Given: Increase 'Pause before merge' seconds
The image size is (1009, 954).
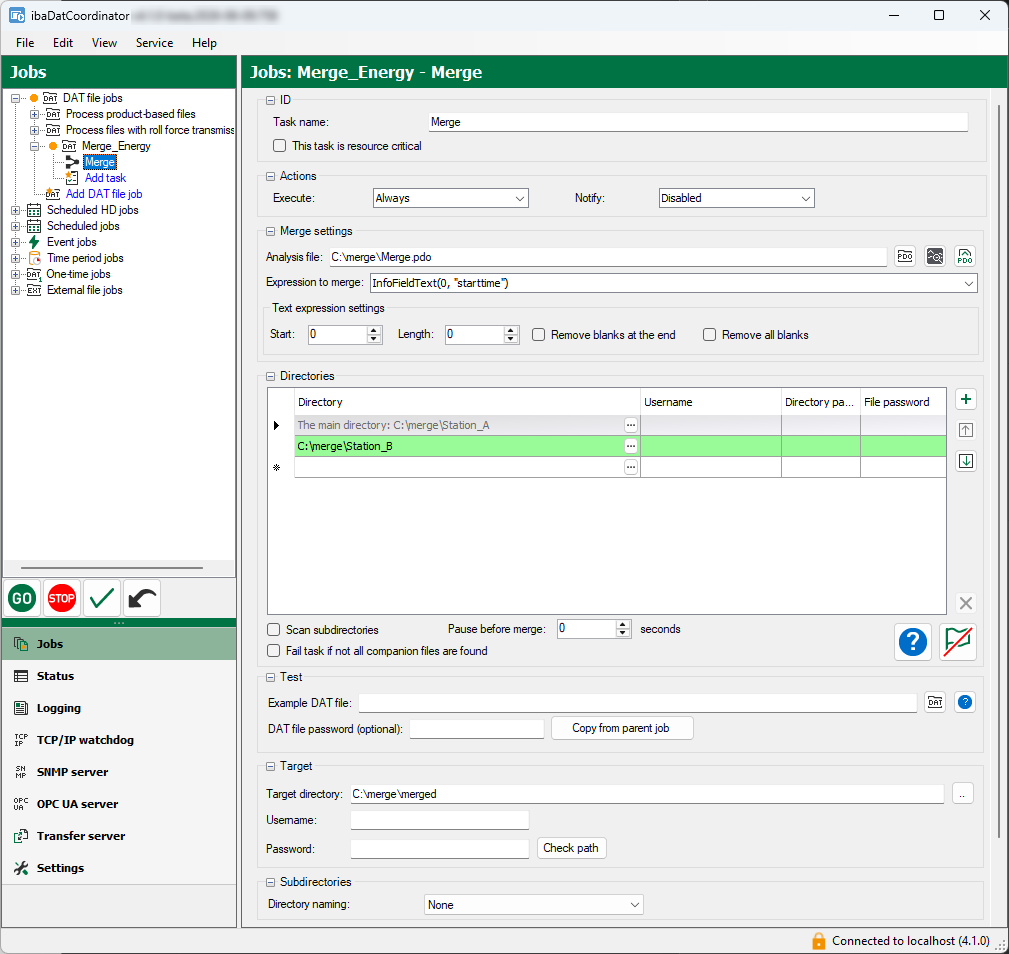Looking at the screenshot, I should tap(623, 625).
